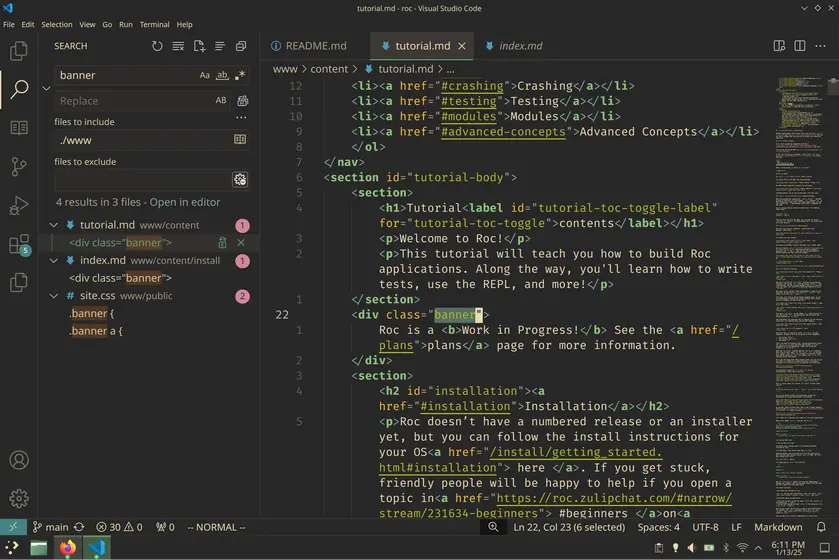Open the Explorer view in activity bar
Image resolution: width=839 pixels, height=560 pixels.
click(19, 51)
